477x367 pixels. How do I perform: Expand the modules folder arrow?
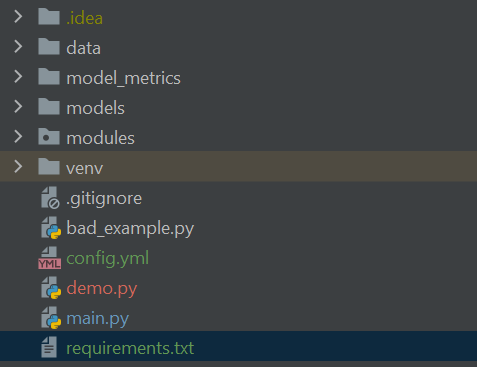[18, 137]
